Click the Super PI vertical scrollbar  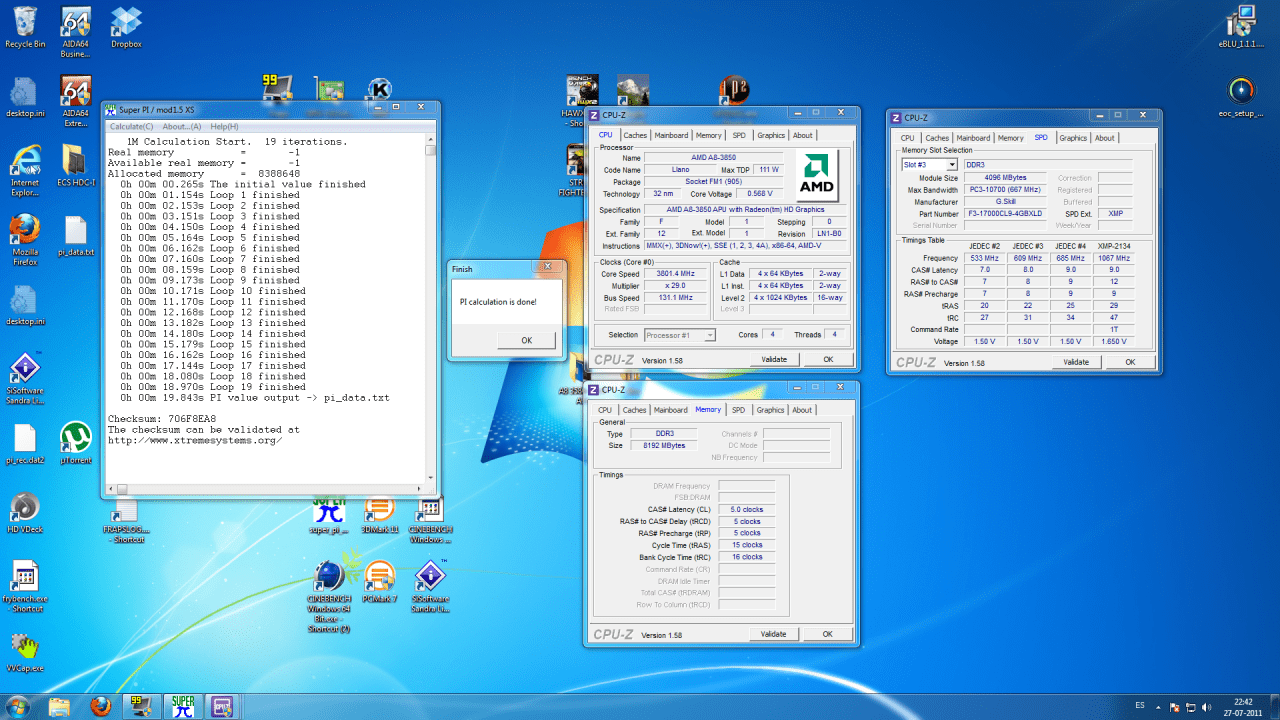click(x=431, y=315)
